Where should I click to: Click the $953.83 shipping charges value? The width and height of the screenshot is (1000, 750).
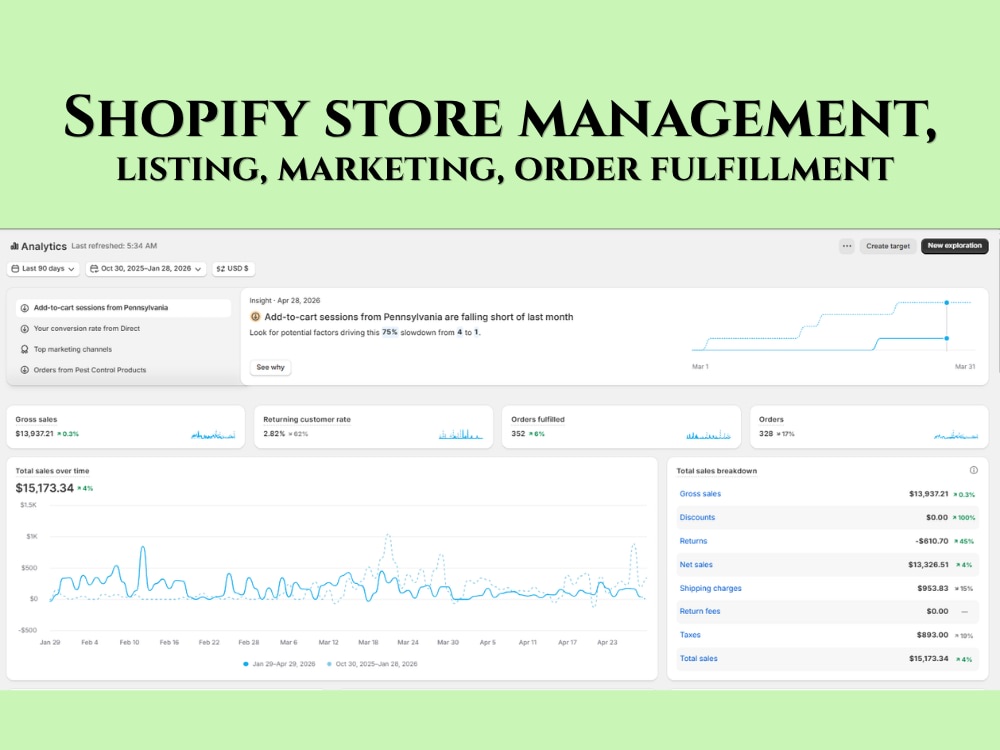932,588
